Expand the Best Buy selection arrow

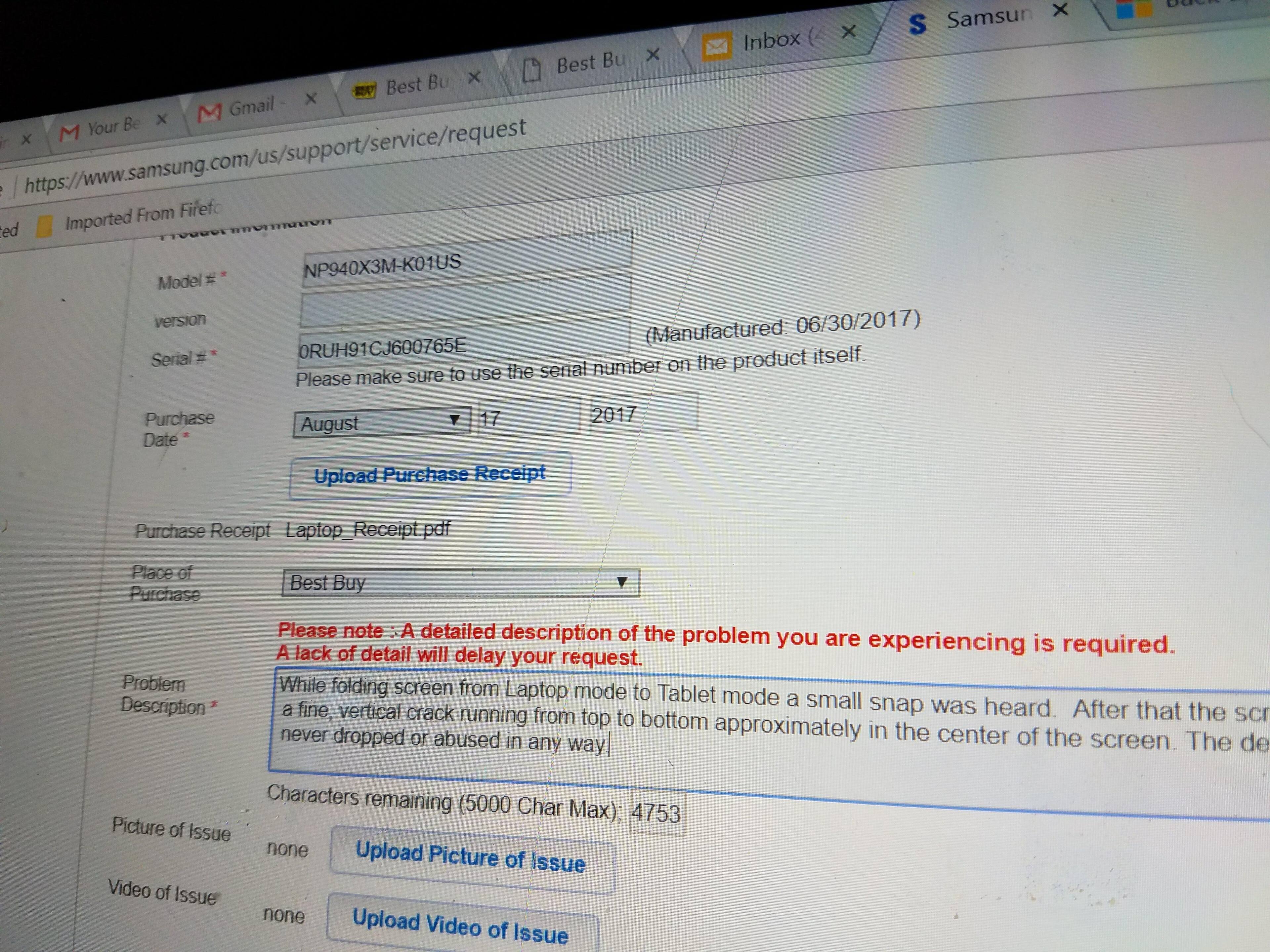pos(622,583)
